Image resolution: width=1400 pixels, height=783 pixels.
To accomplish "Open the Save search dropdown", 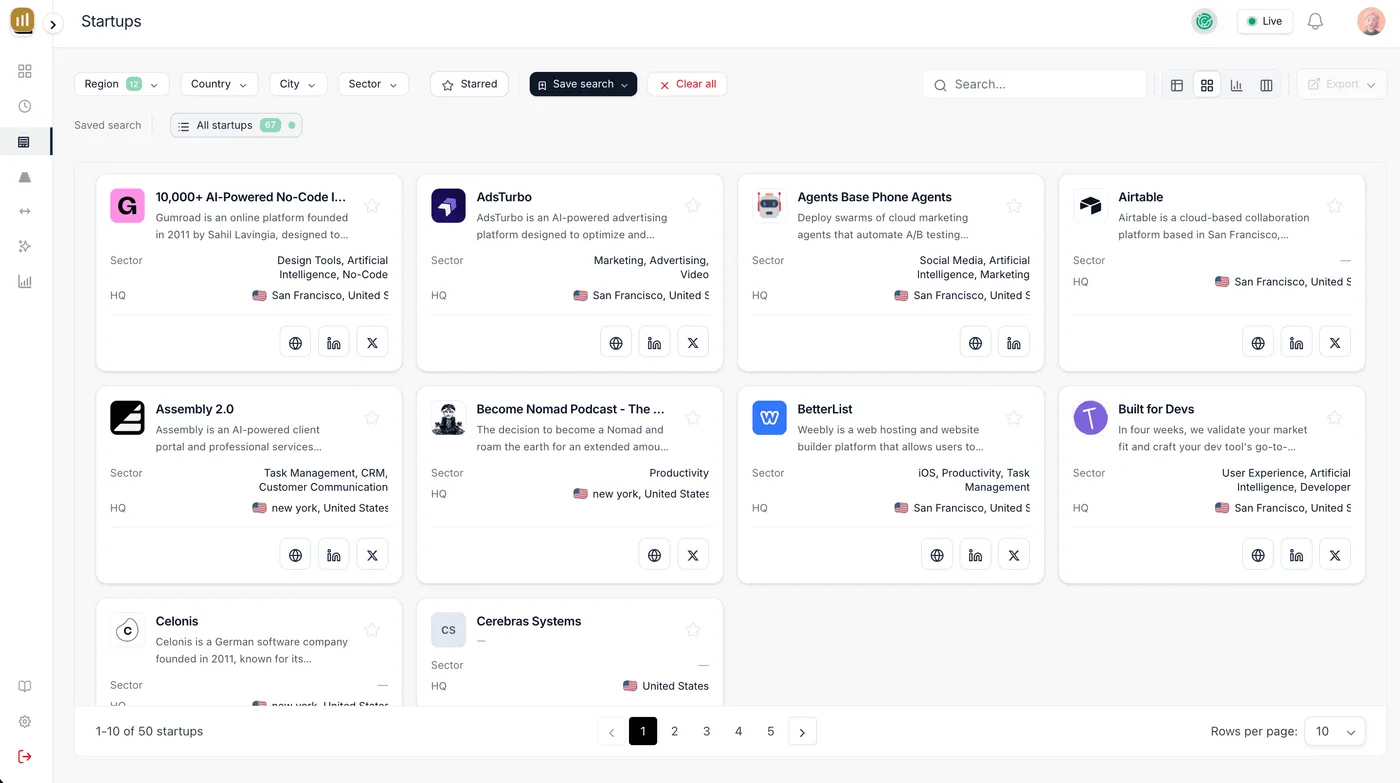I will [583, 84].
